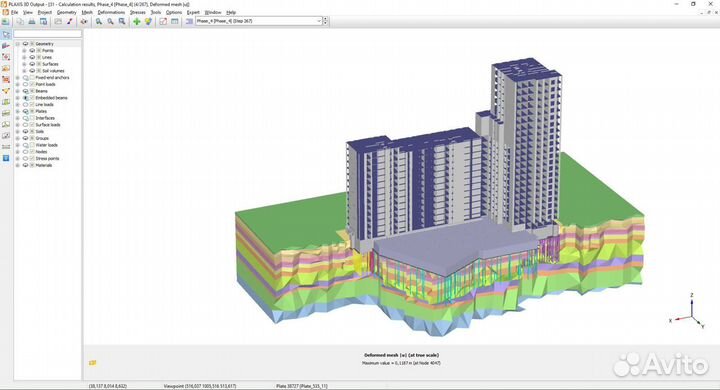Select the Lines tree item label
This screenshot has height=390, width=720.
(x=47, y=57)
